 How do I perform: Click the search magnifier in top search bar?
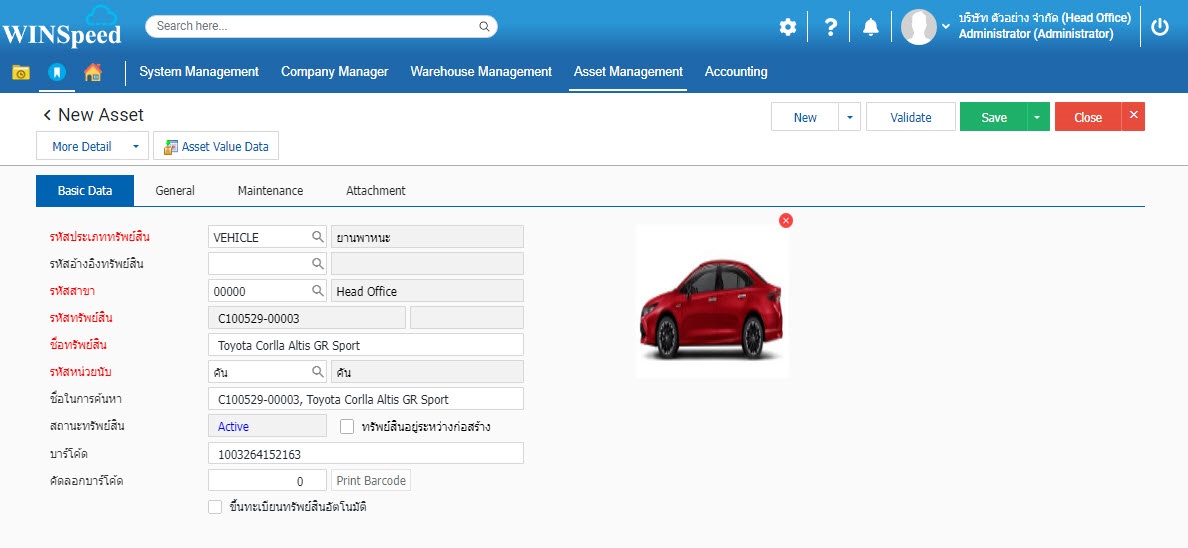(x=484, y=27)
